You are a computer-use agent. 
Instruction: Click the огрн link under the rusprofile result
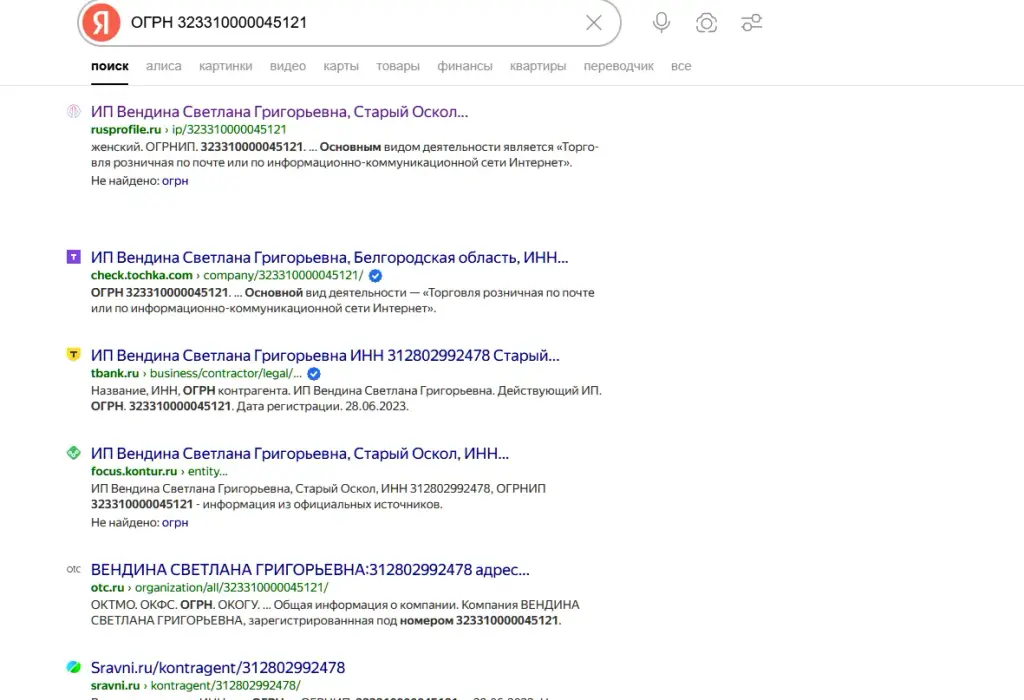coord(175,181)
